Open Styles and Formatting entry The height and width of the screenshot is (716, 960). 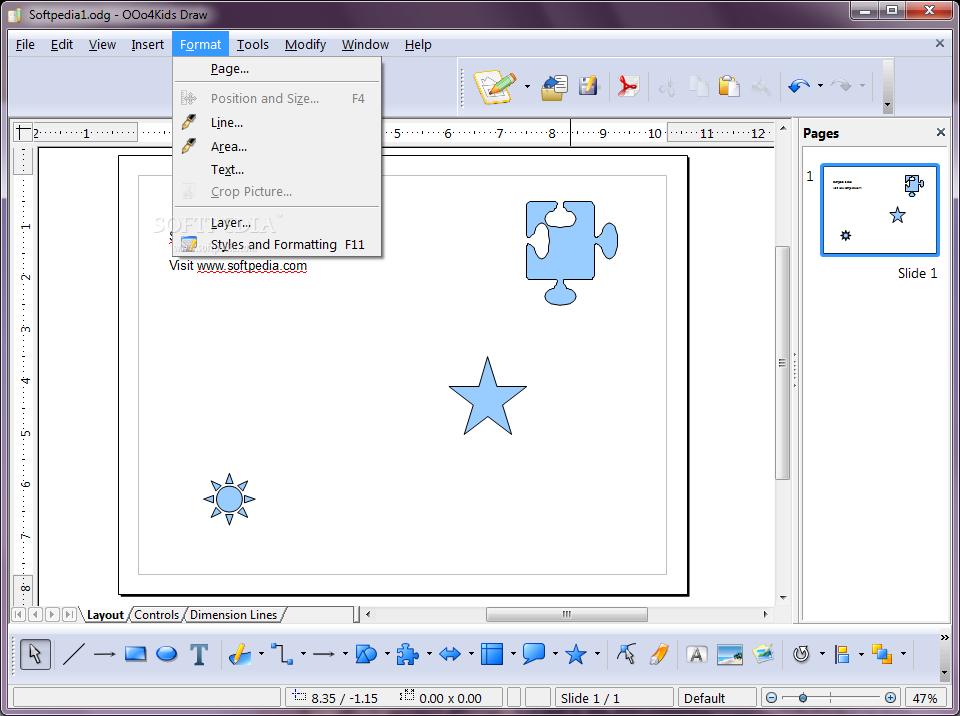(x=277, y=244)
